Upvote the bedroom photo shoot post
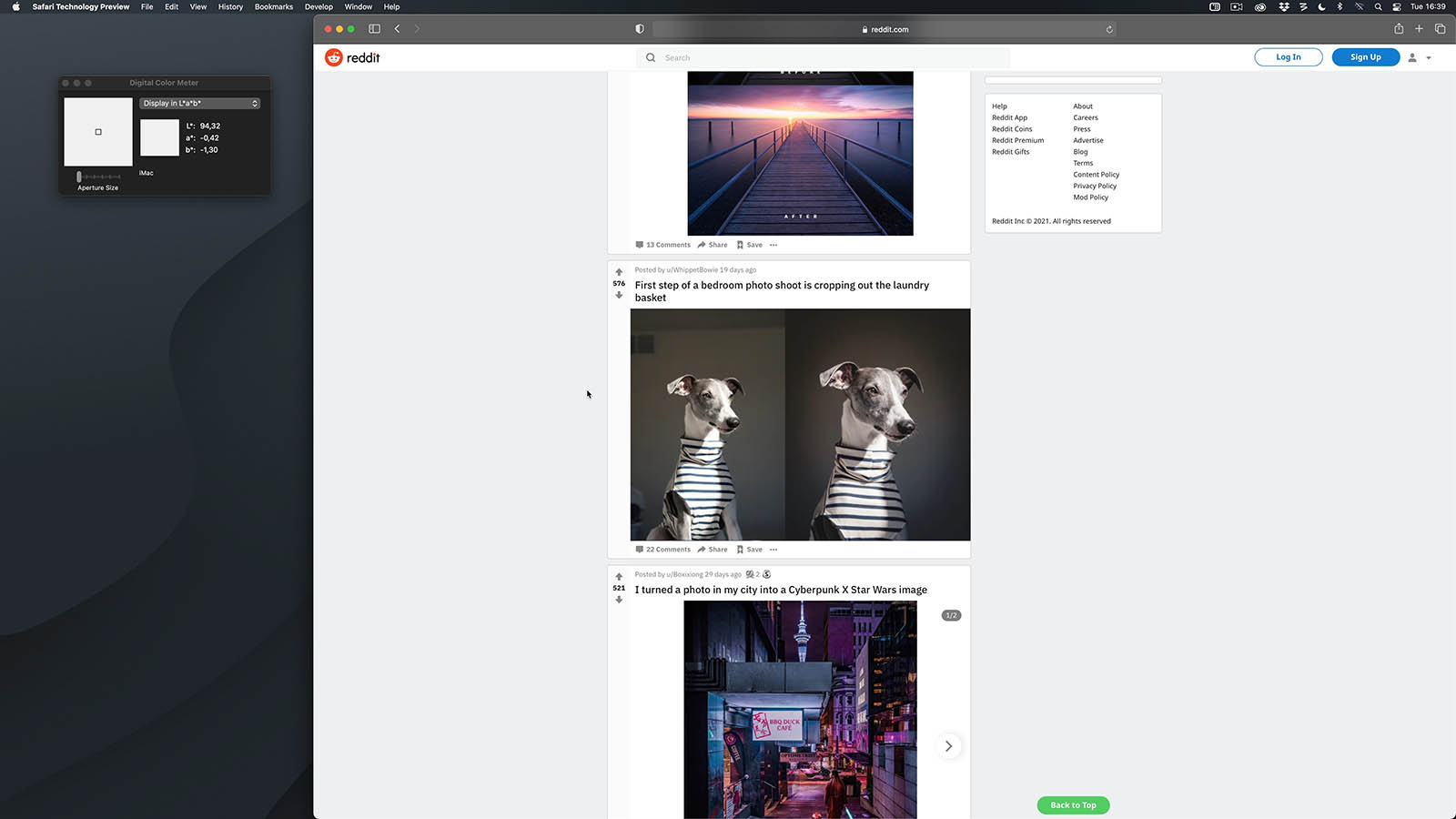 [619, 272]
